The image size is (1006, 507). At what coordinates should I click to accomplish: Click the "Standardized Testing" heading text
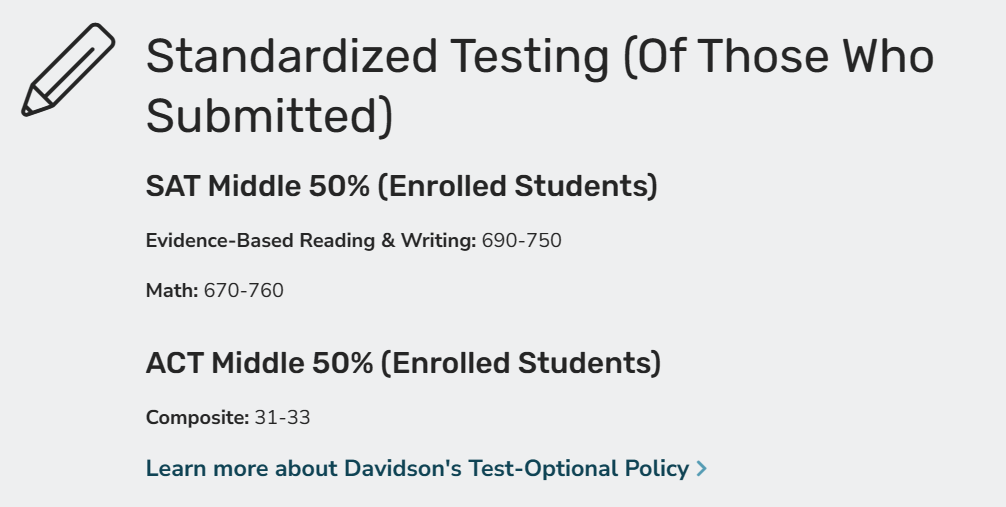[377, 57]
